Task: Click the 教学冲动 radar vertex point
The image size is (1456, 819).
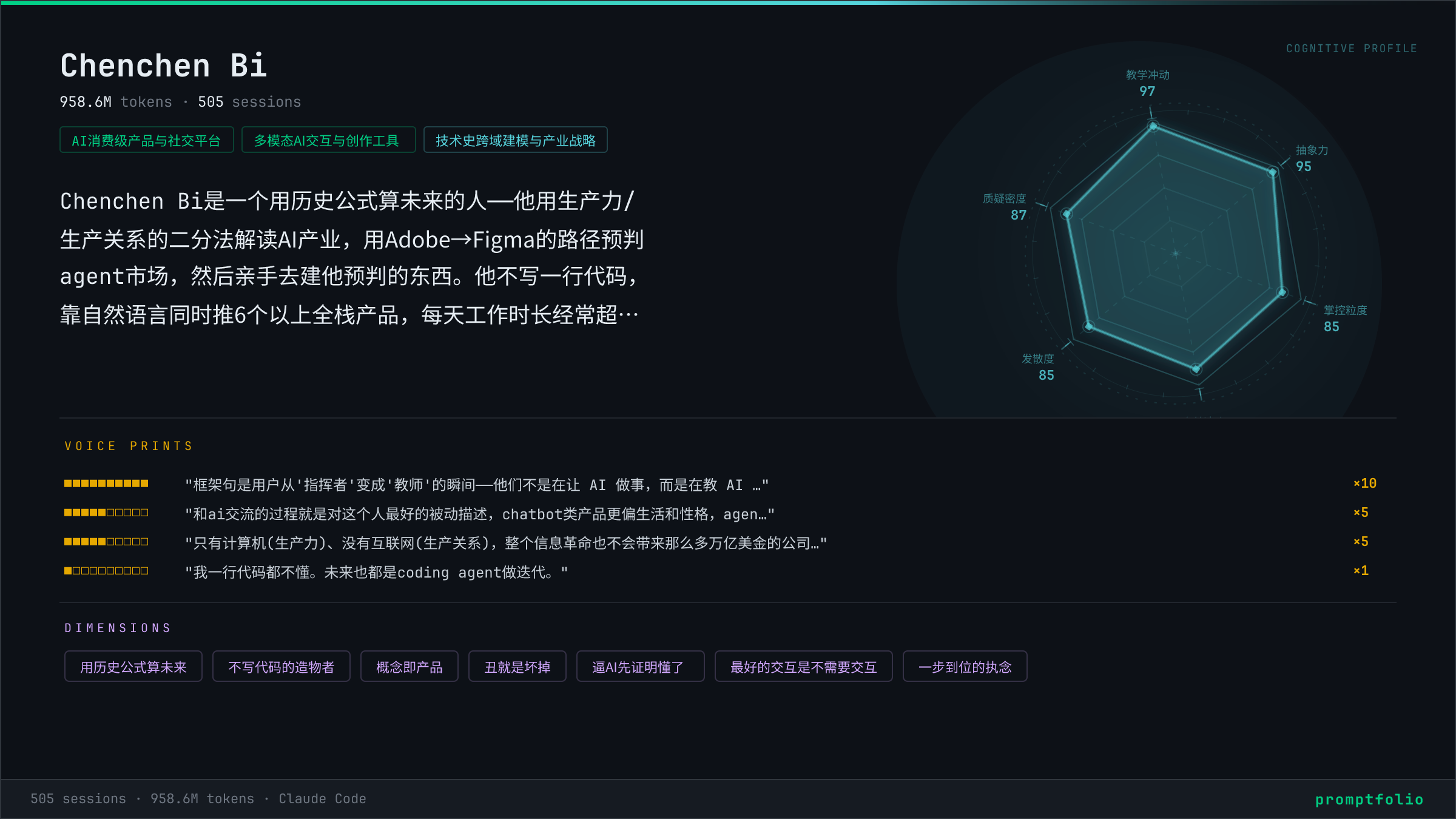Action: click(x=1153, y=126)
